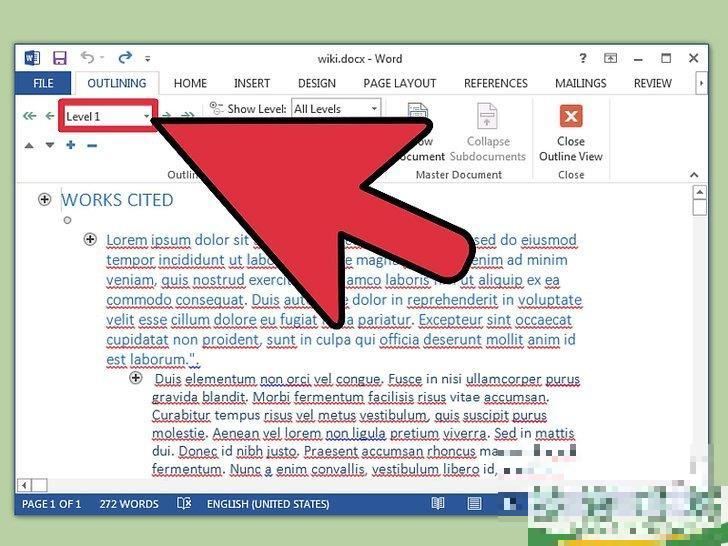
Task: Collapse the ribbon with the chevron
Action: [694, 175]
